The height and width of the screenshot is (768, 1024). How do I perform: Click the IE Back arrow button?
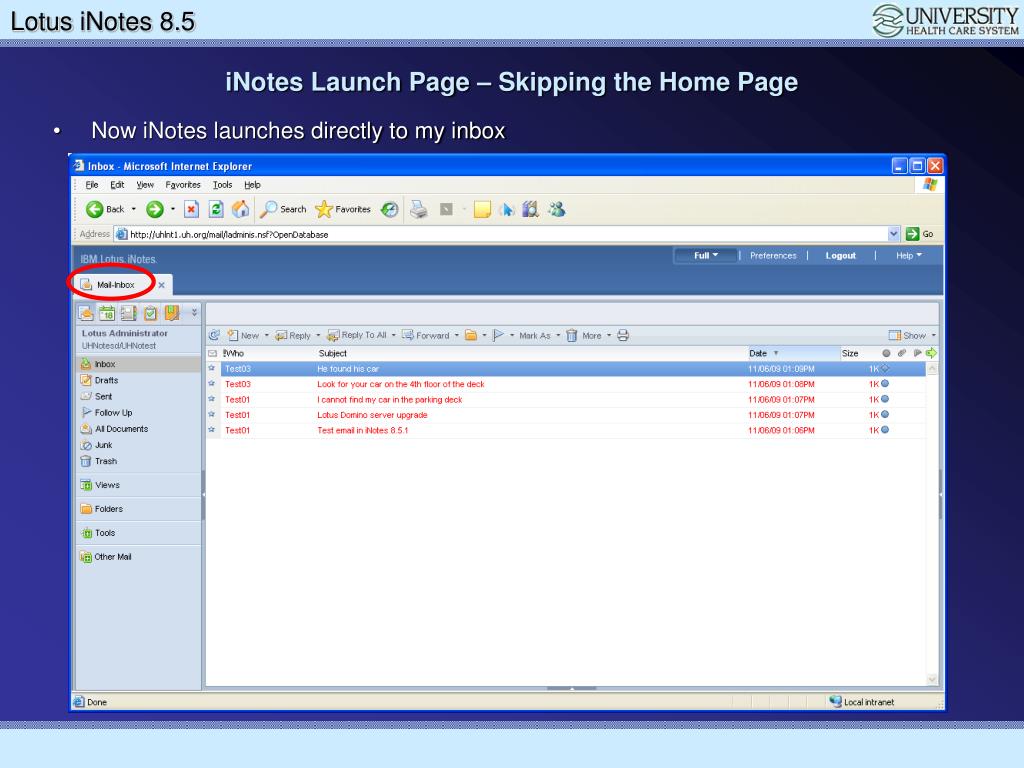click(x=95, y=209)
